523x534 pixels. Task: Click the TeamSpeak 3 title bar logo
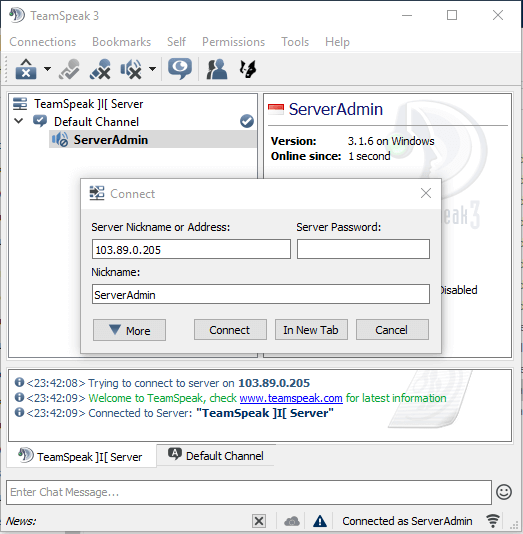coord(17,15)
